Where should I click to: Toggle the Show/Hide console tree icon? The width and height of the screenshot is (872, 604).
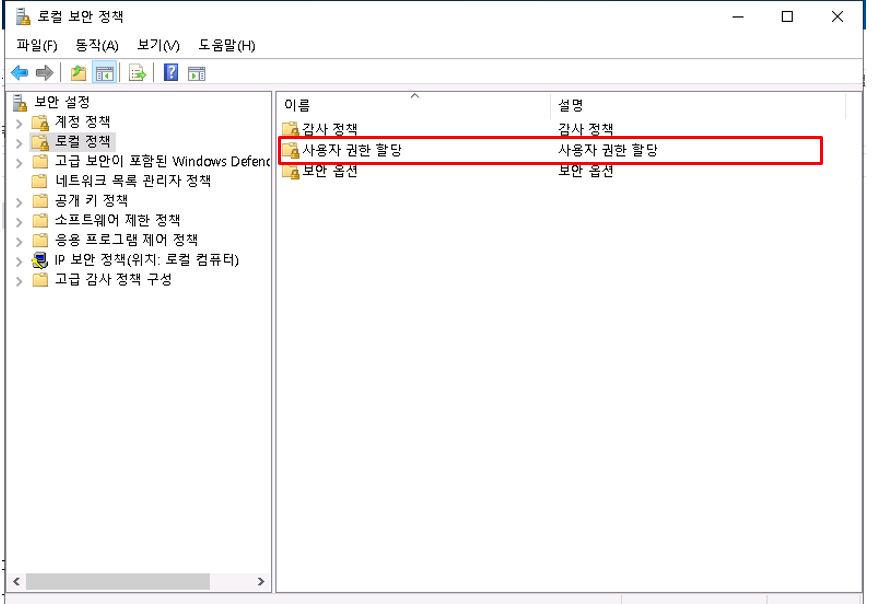pyautogui.click(x=105, y=73)
